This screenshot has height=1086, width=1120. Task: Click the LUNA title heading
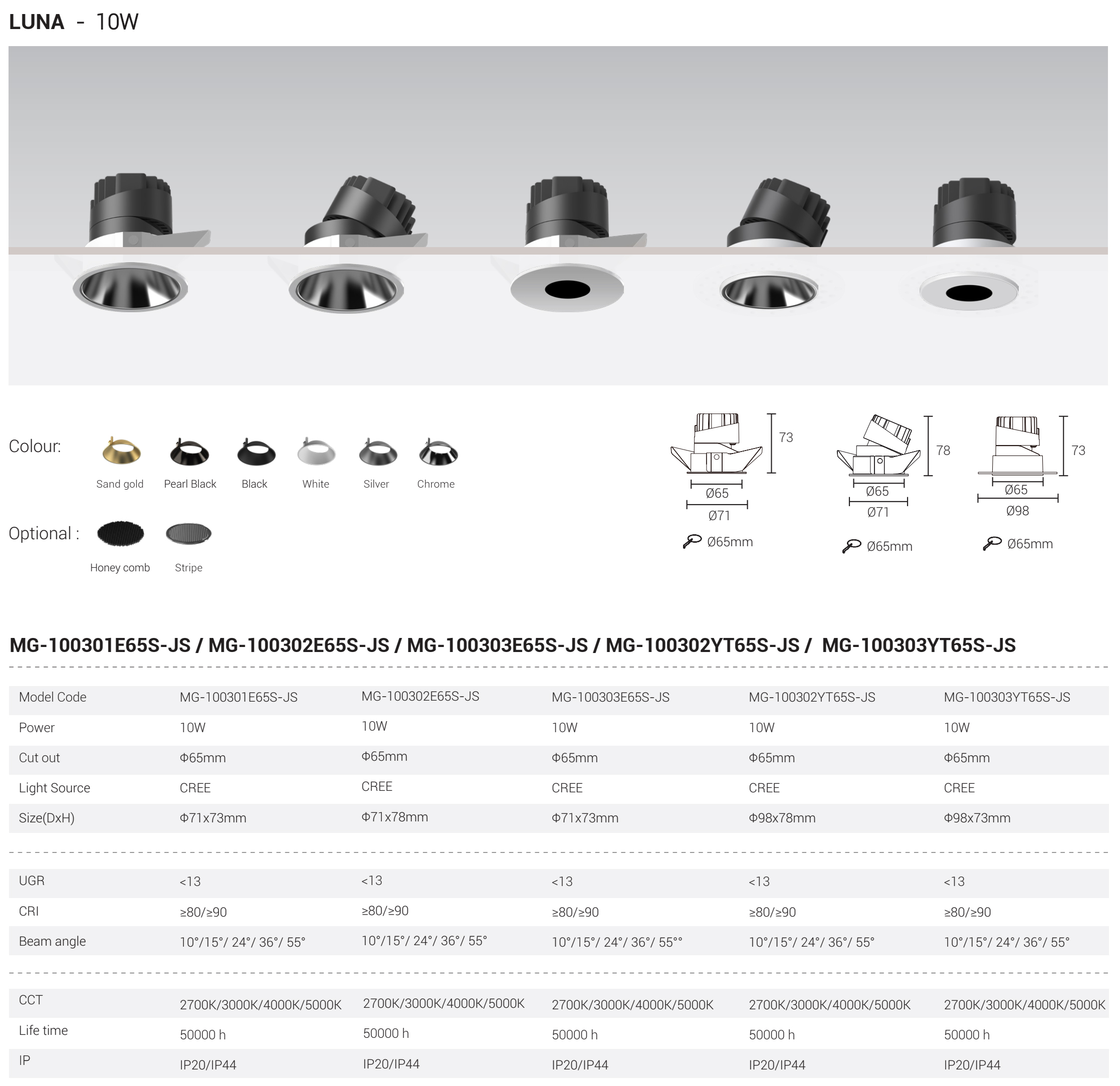[x=37, y=22]
